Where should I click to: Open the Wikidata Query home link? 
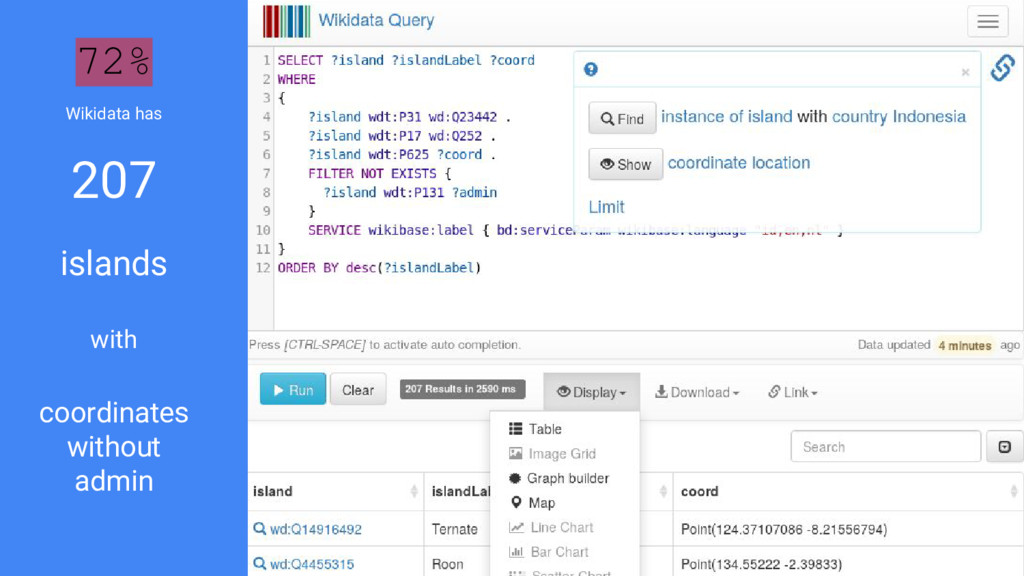pos(376,20)
